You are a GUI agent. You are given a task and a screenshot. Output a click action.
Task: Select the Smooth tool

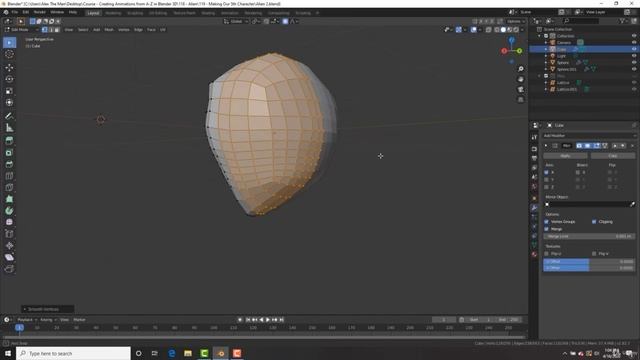point(9,222)
